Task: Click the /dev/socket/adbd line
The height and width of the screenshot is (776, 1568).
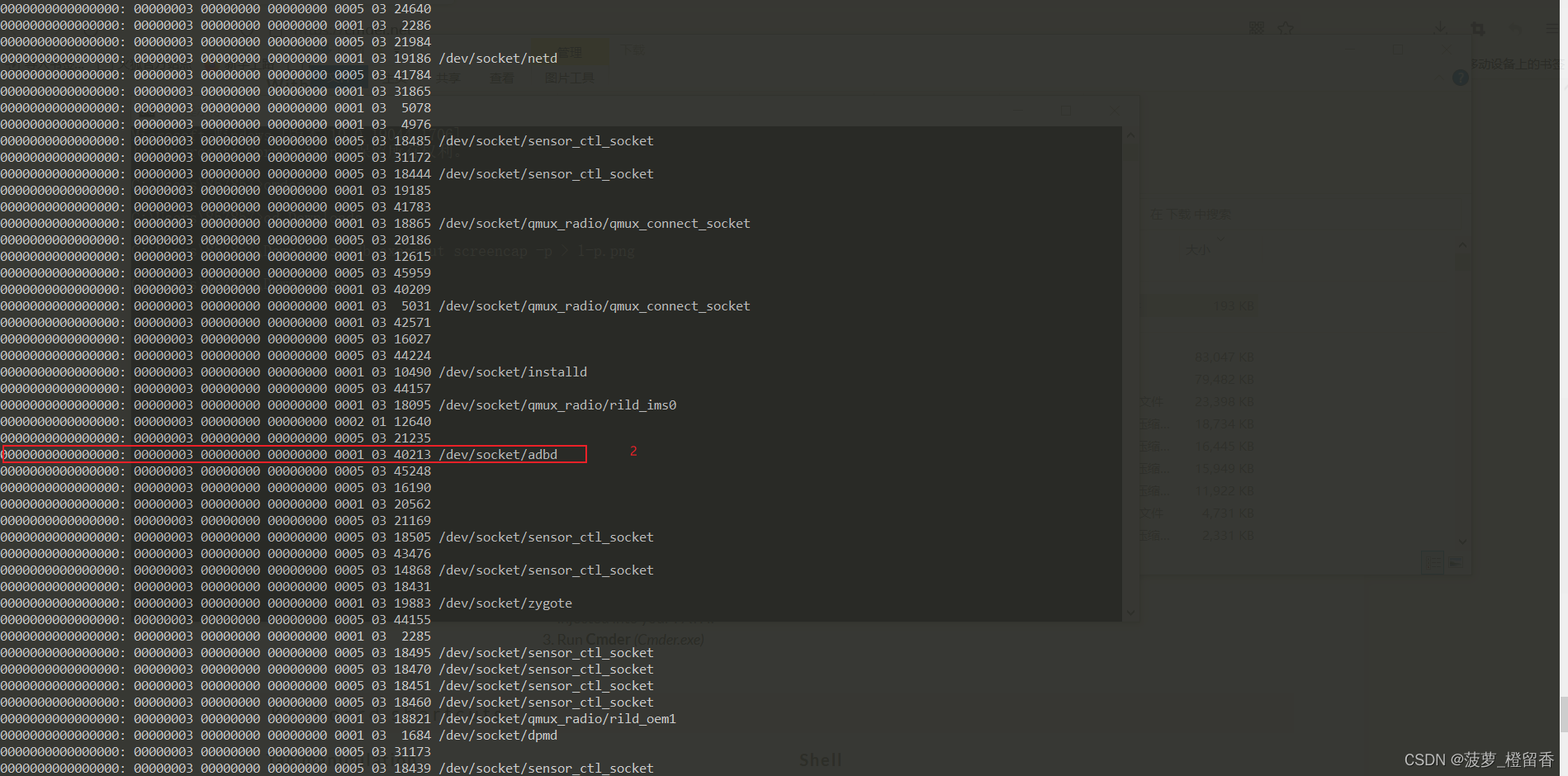Action: pyautogui.click(x=279, y=455)
